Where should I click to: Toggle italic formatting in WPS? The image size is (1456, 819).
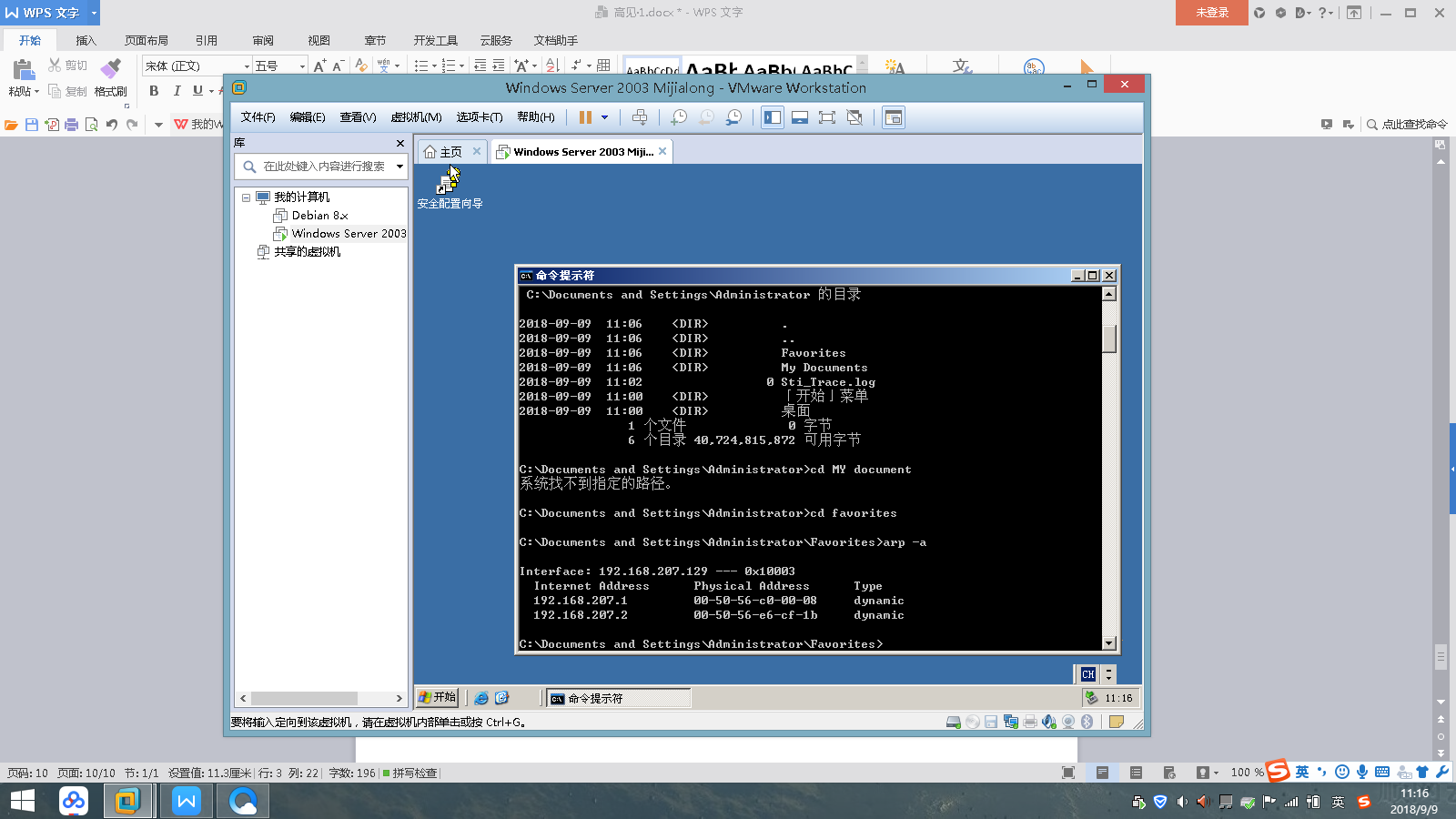pos(177,91)
